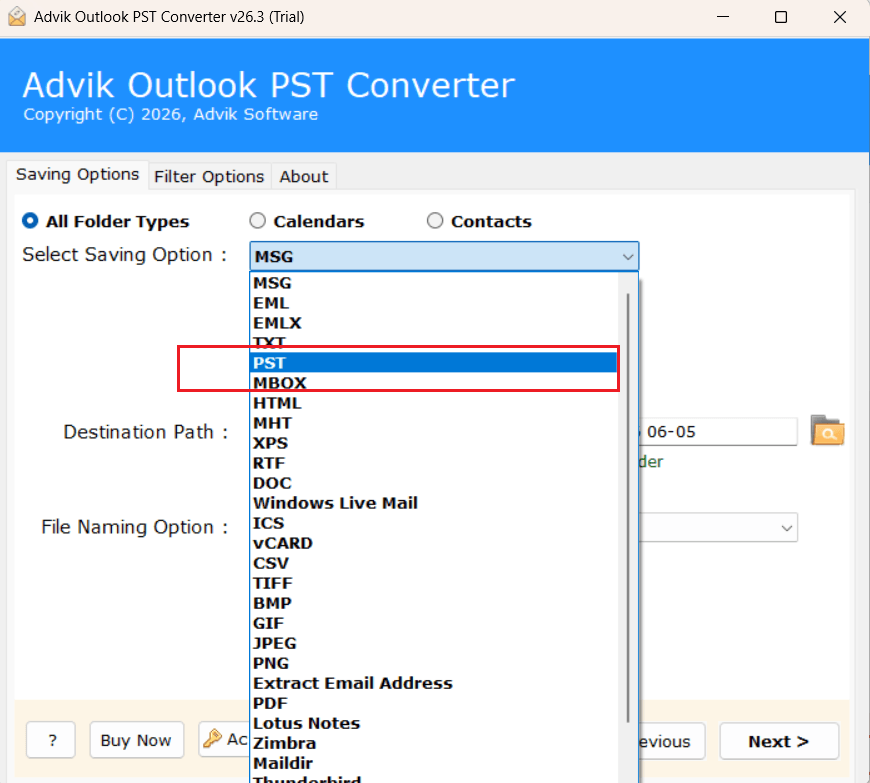Viewport: 870px width, 783px height.
Task: Choose TIFF as saving option
Action: coord(434,583)
